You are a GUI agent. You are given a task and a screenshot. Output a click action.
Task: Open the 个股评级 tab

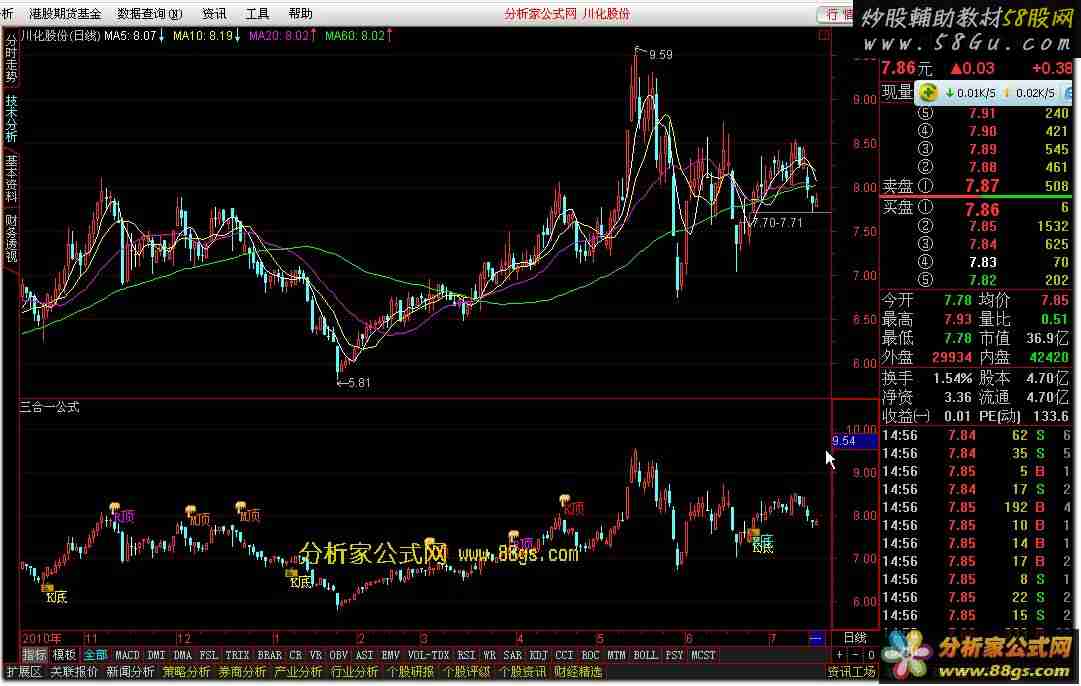click(467, 672)
